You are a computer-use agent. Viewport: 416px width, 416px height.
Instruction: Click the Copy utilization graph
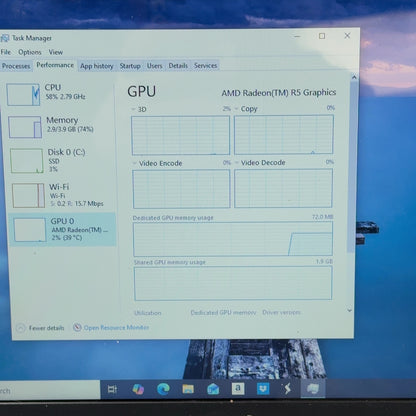point(284,135)
